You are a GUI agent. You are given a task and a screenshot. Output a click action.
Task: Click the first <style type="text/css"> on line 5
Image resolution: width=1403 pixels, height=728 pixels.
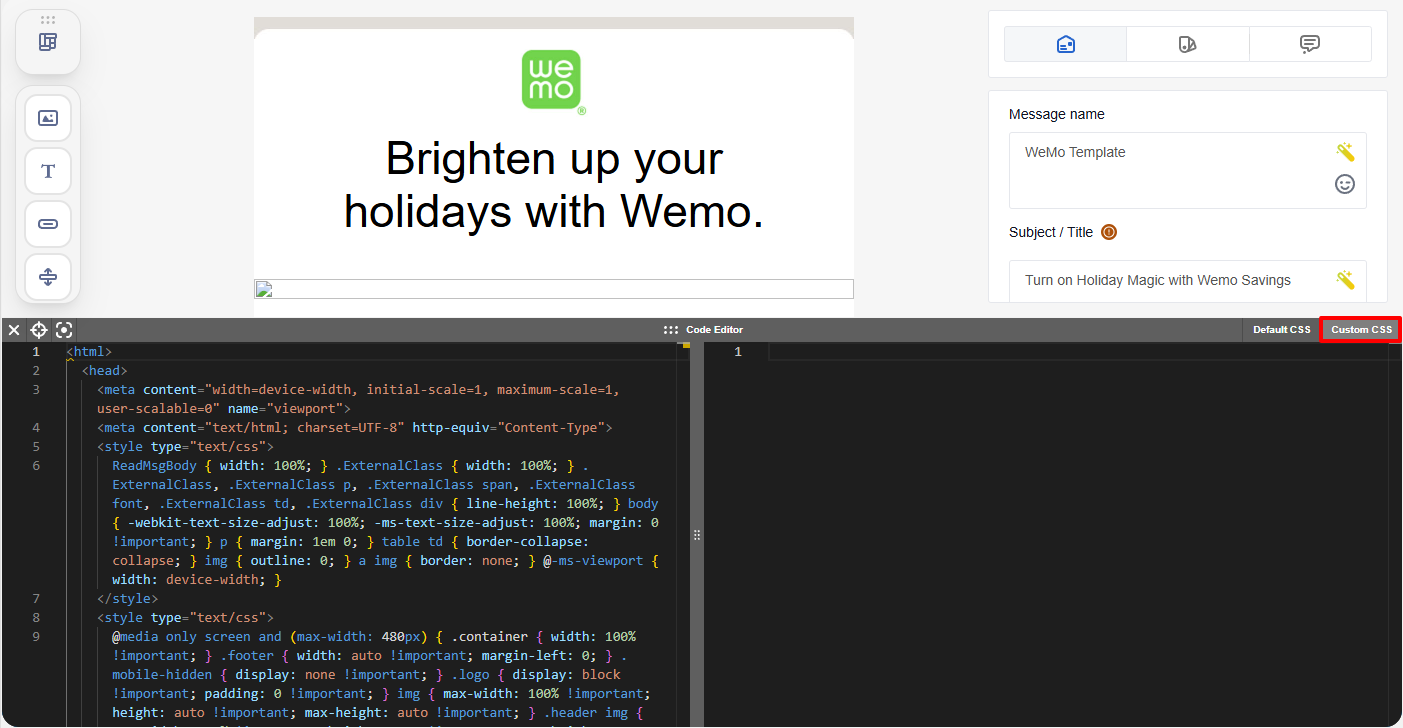point(185,447)
